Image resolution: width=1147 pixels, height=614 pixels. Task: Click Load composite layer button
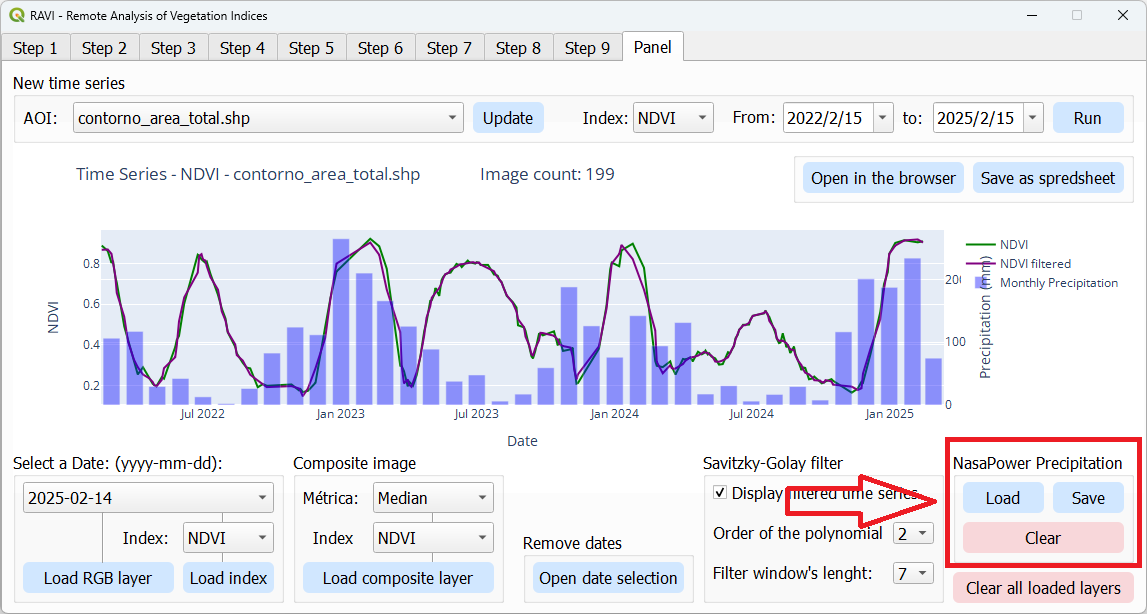pyautogui.click(x=397, y=578)
